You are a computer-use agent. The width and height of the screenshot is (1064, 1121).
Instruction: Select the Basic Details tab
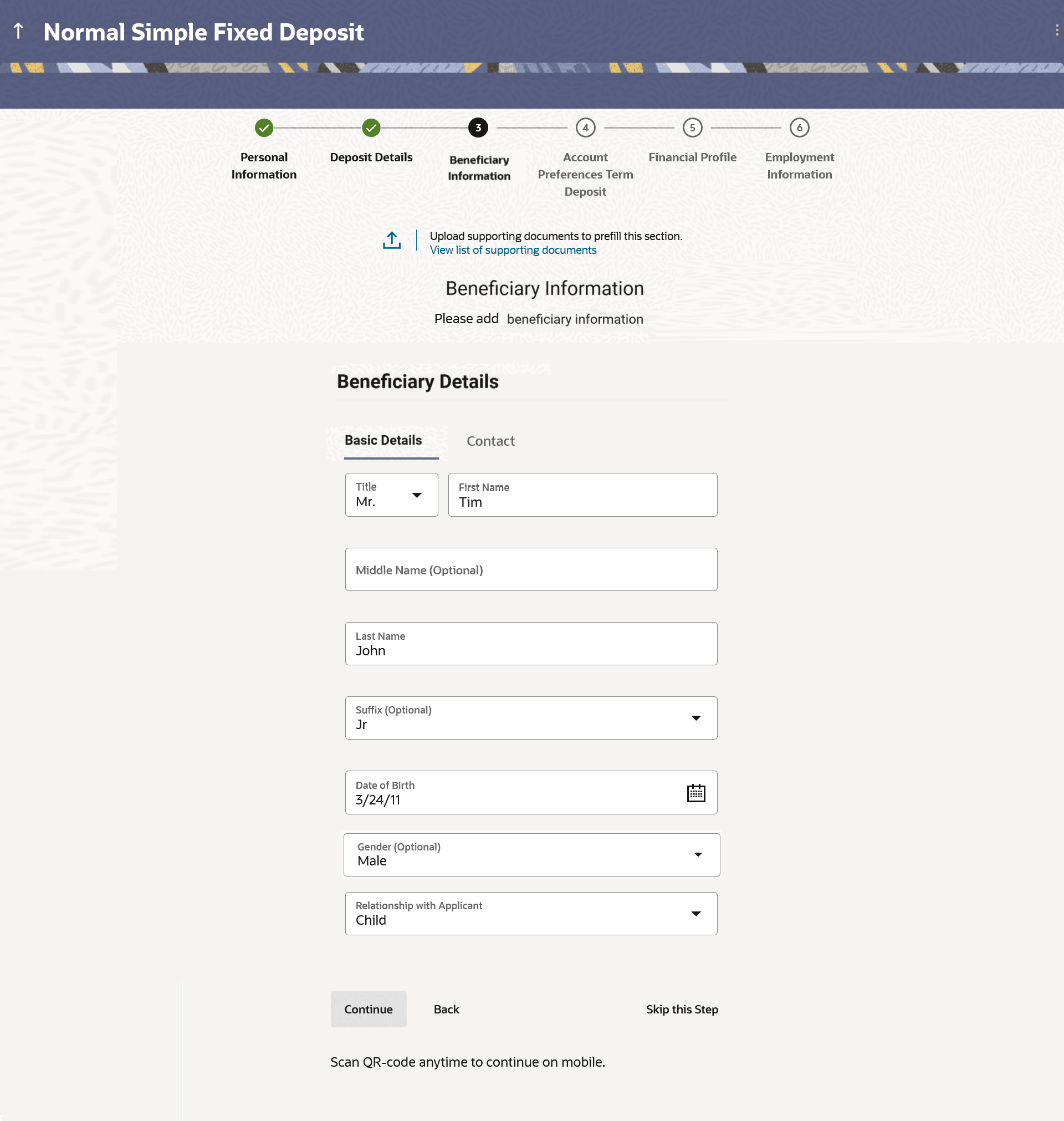[x=383, y=440]
